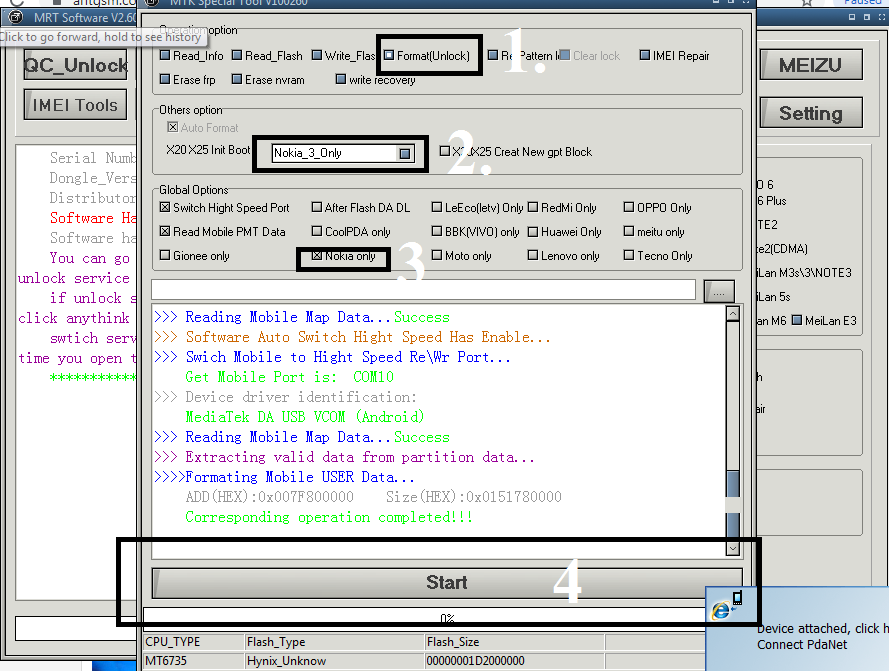Tick the Read_Flash checkbox

(237, 56)
